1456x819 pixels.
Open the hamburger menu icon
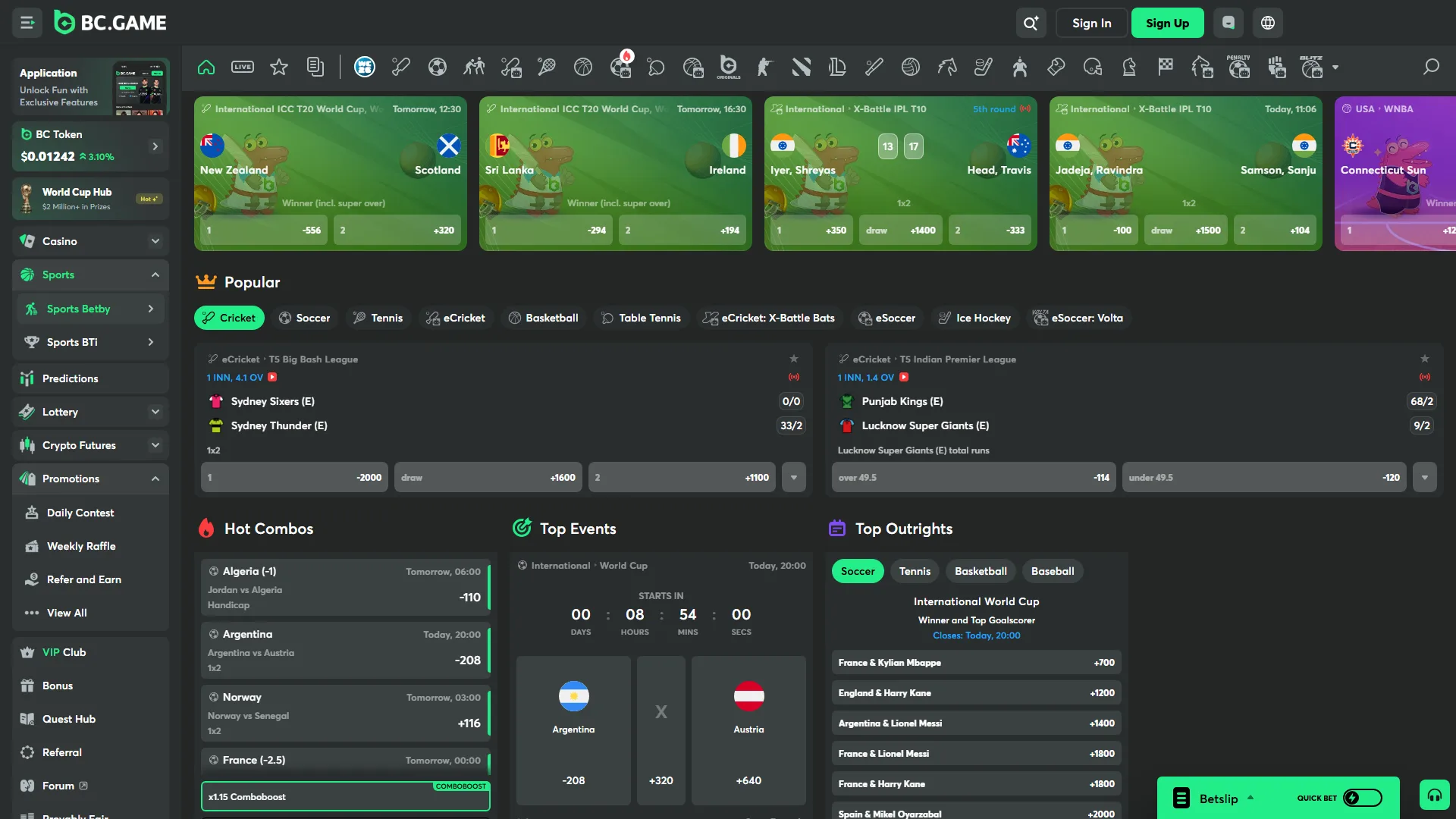click(27, 23)
